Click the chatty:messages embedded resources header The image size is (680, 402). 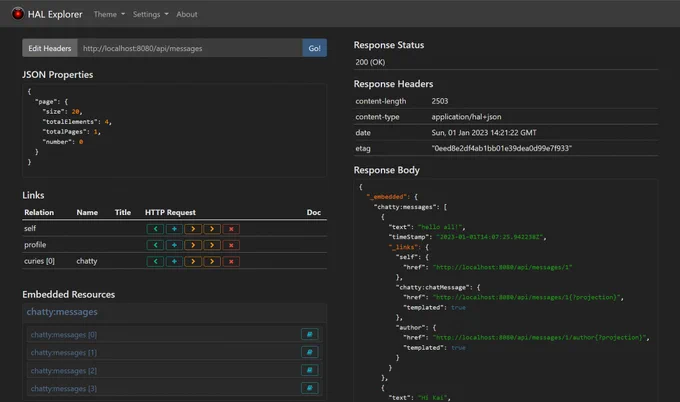tap(62, 312)
